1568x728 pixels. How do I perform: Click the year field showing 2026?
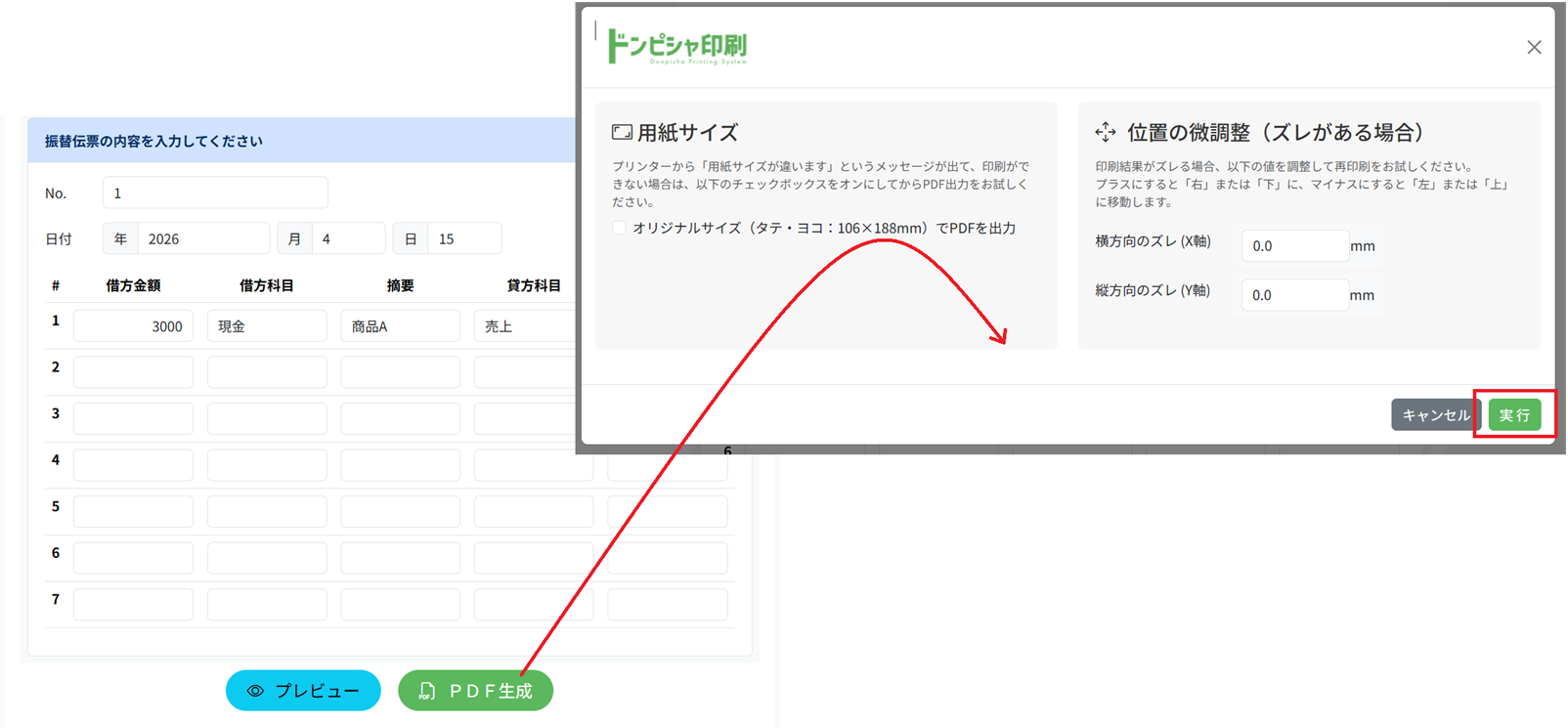pyautogui.click(x=202, y=239)
